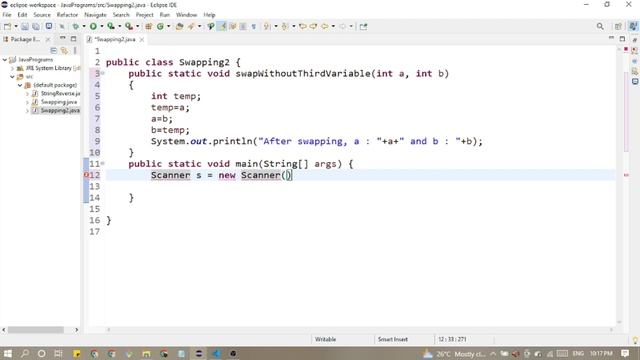This screenshot has height=360, width=640.
Task: Open the Debug configurations dropdown arrow
Action: (x=84, y=27)
